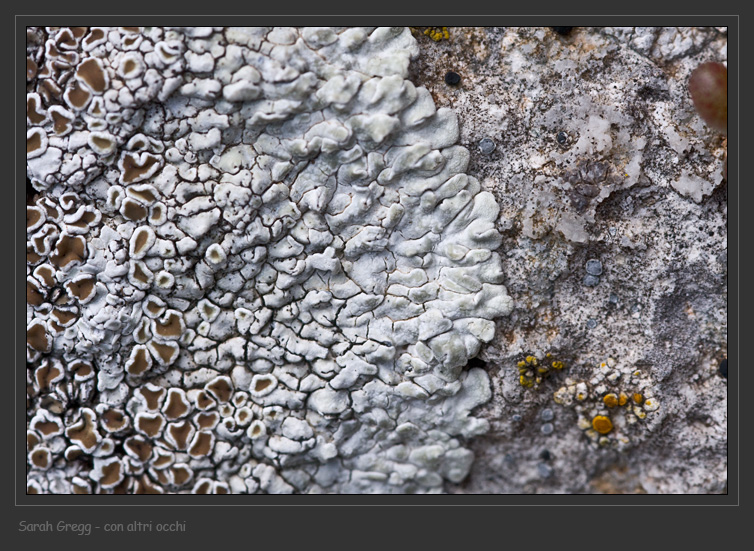Select the cream-rimmed cup in the photo's middle left
The height and width of the screenshot is (551, 754).
coord(141,240)
